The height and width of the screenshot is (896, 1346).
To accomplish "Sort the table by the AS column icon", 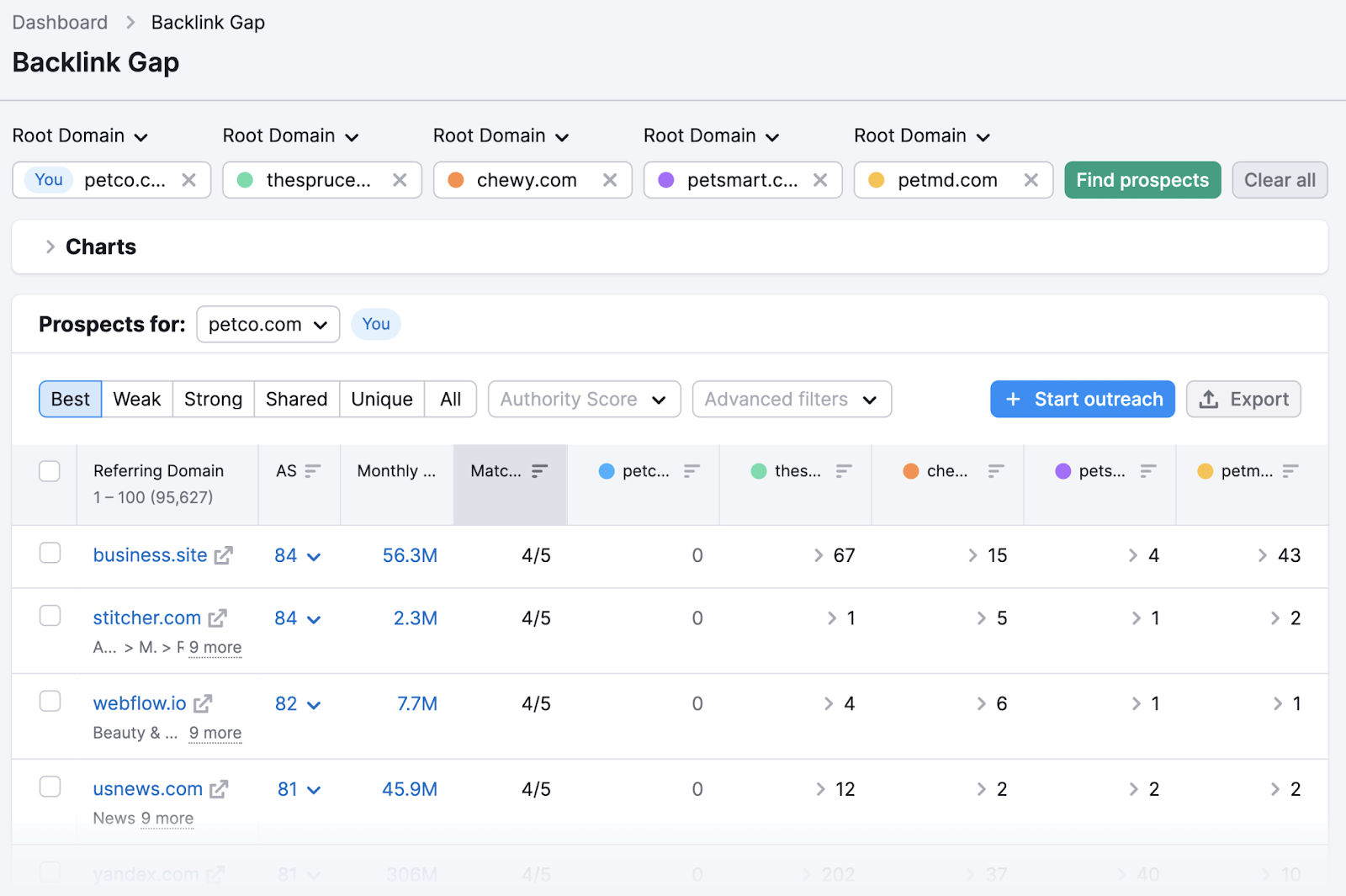I will click(315, 469).
